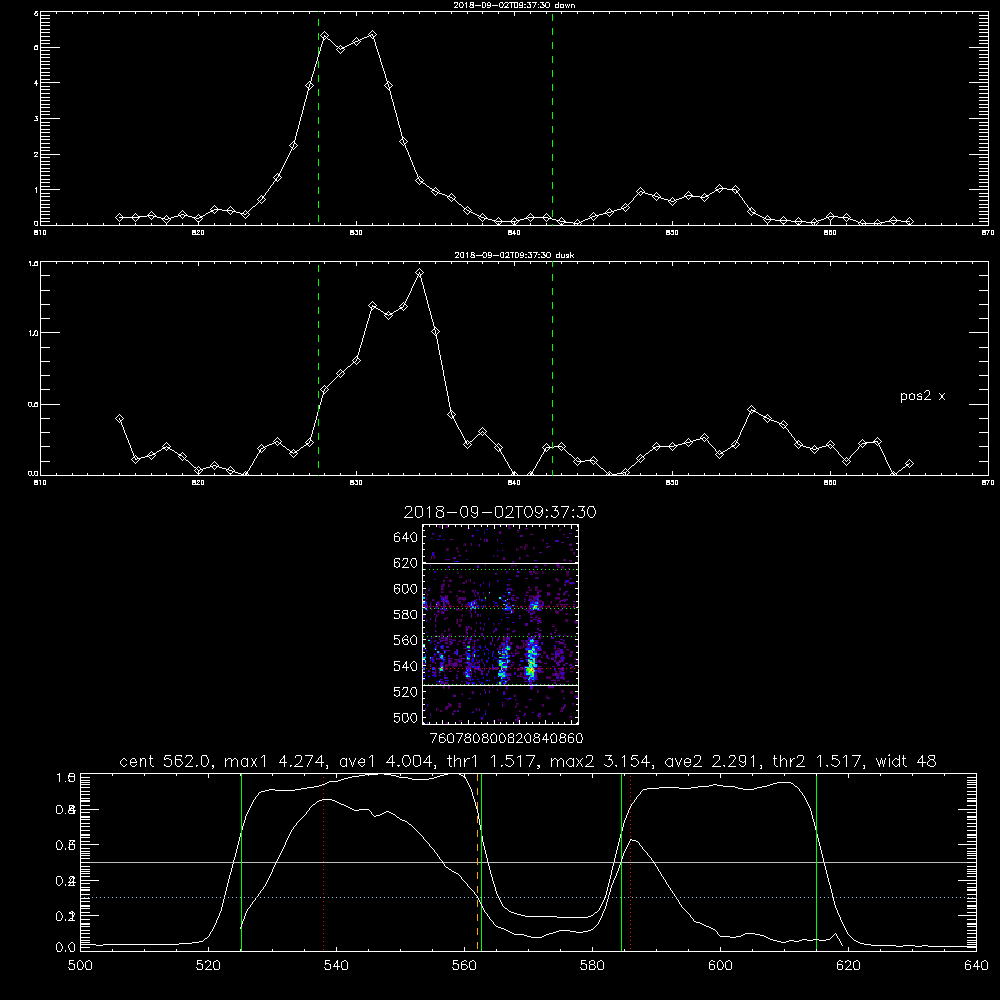1000x1000 pixels.
Task: Click the green vertical line near 615 in bottom plot
Action: (x=816, y=862)
